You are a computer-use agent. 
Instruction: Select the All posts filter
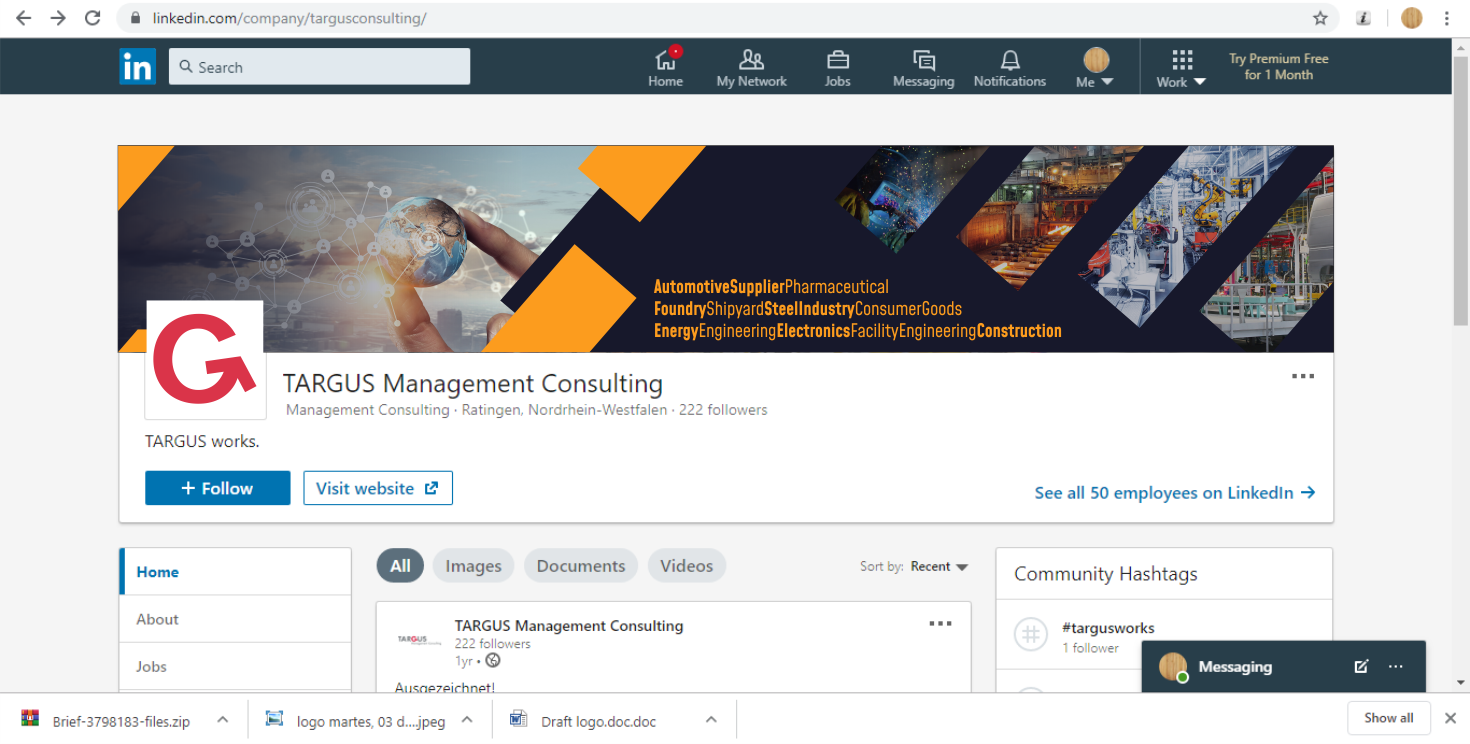pos(400,566)
